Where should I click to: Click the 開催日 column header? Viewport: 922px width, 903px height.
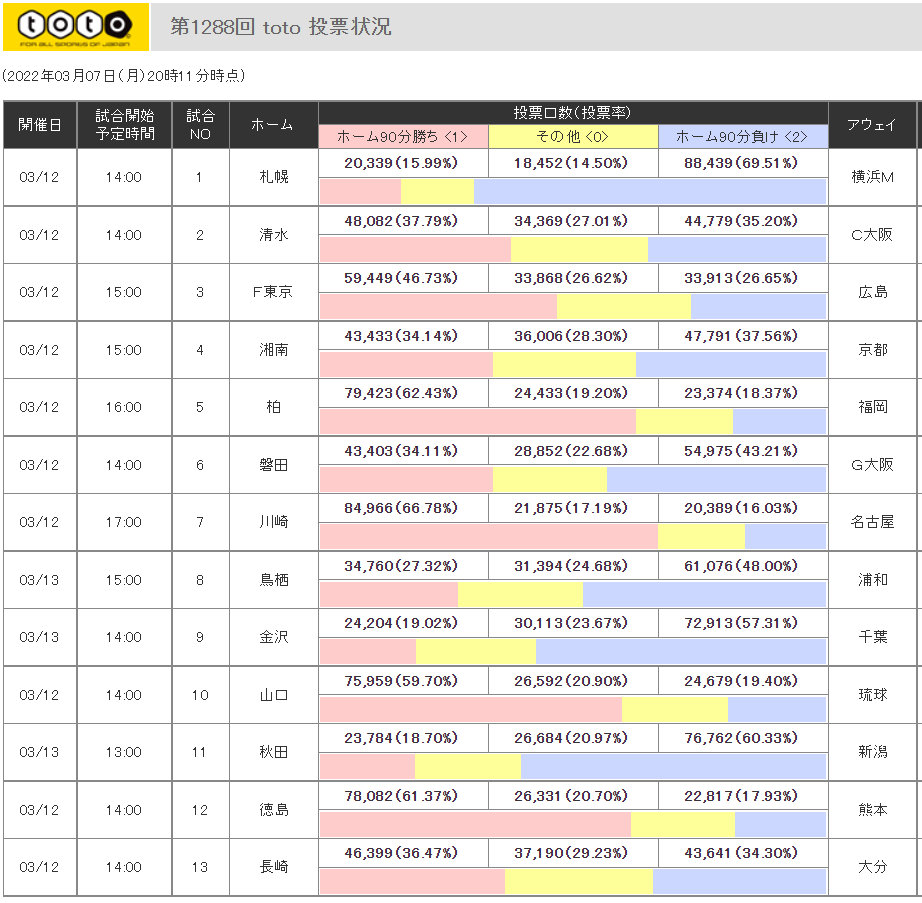click(x=40, y=125)
